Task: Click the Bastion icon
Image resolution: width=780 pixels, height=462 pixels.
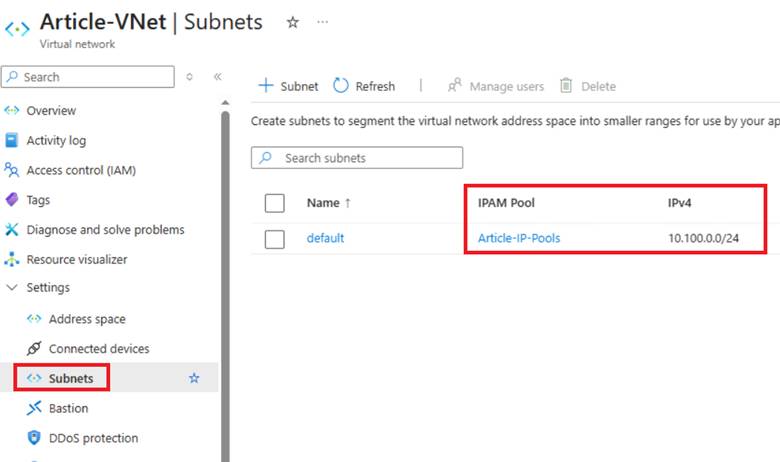Action: tap(34, 408)
